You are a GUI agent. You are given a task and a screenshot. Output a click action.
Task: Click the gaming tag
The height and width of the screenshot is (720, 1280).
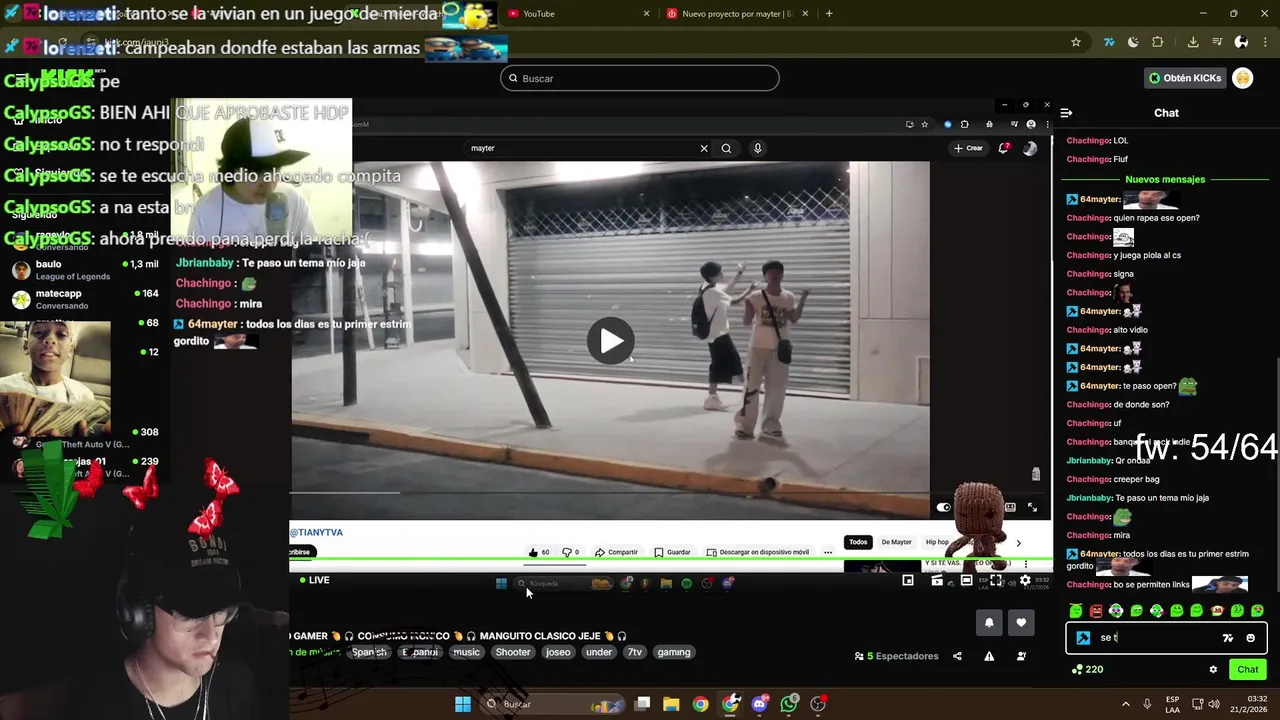click(x=674, y=652)
